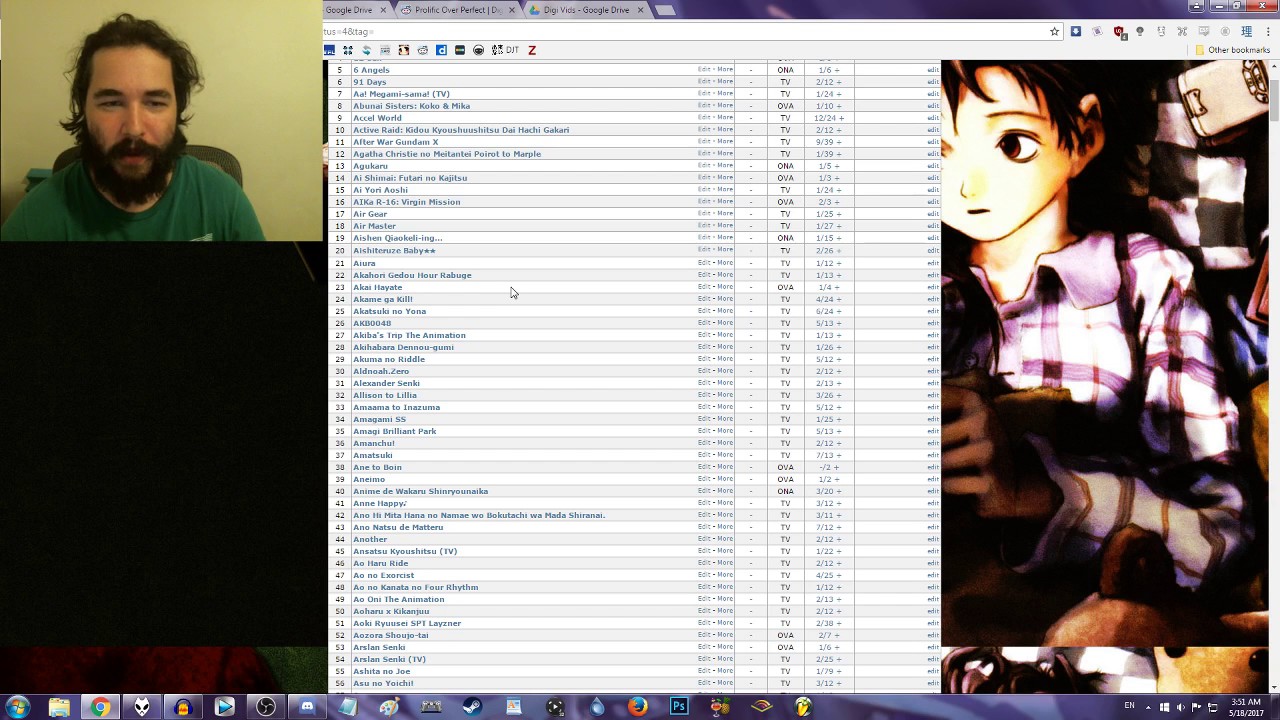The image size is (1280, 720).
Task: Click the EN language indicator in tray
Action: pyautogui.click(x=1129, y=706)
